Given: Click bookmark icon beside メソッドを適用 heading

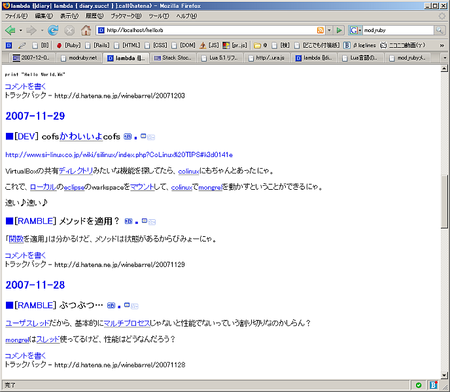Looking at the screenshot, I should coord(128,221).
